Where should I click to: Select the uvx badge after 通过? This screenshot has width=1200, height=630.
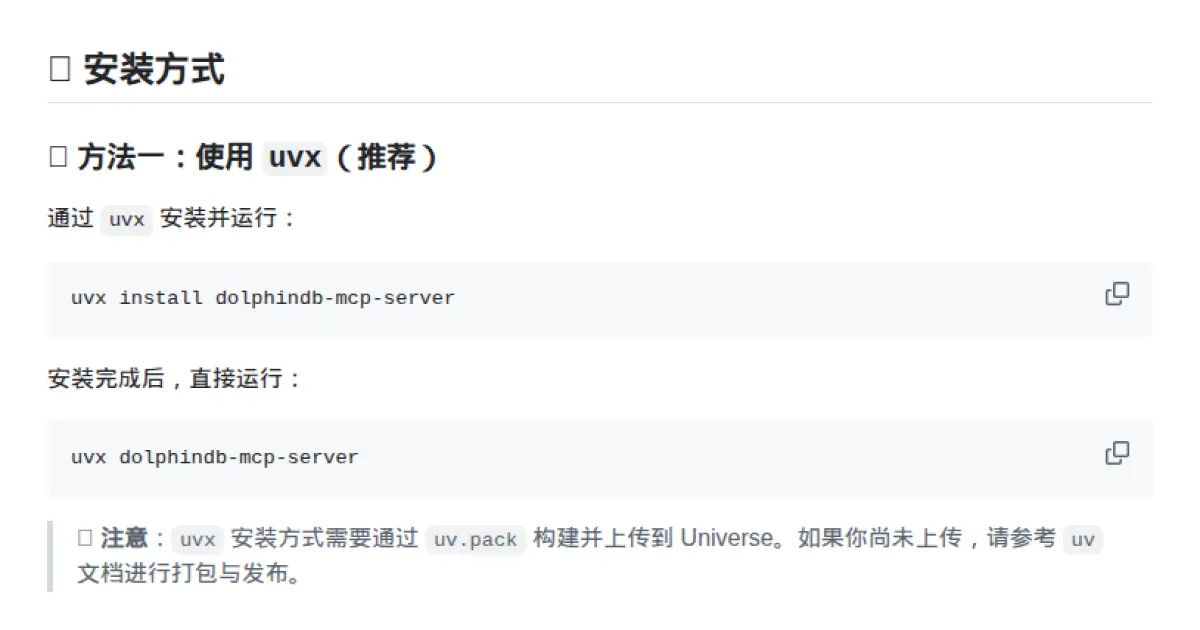pyautogui.click(x=126, y=219)
